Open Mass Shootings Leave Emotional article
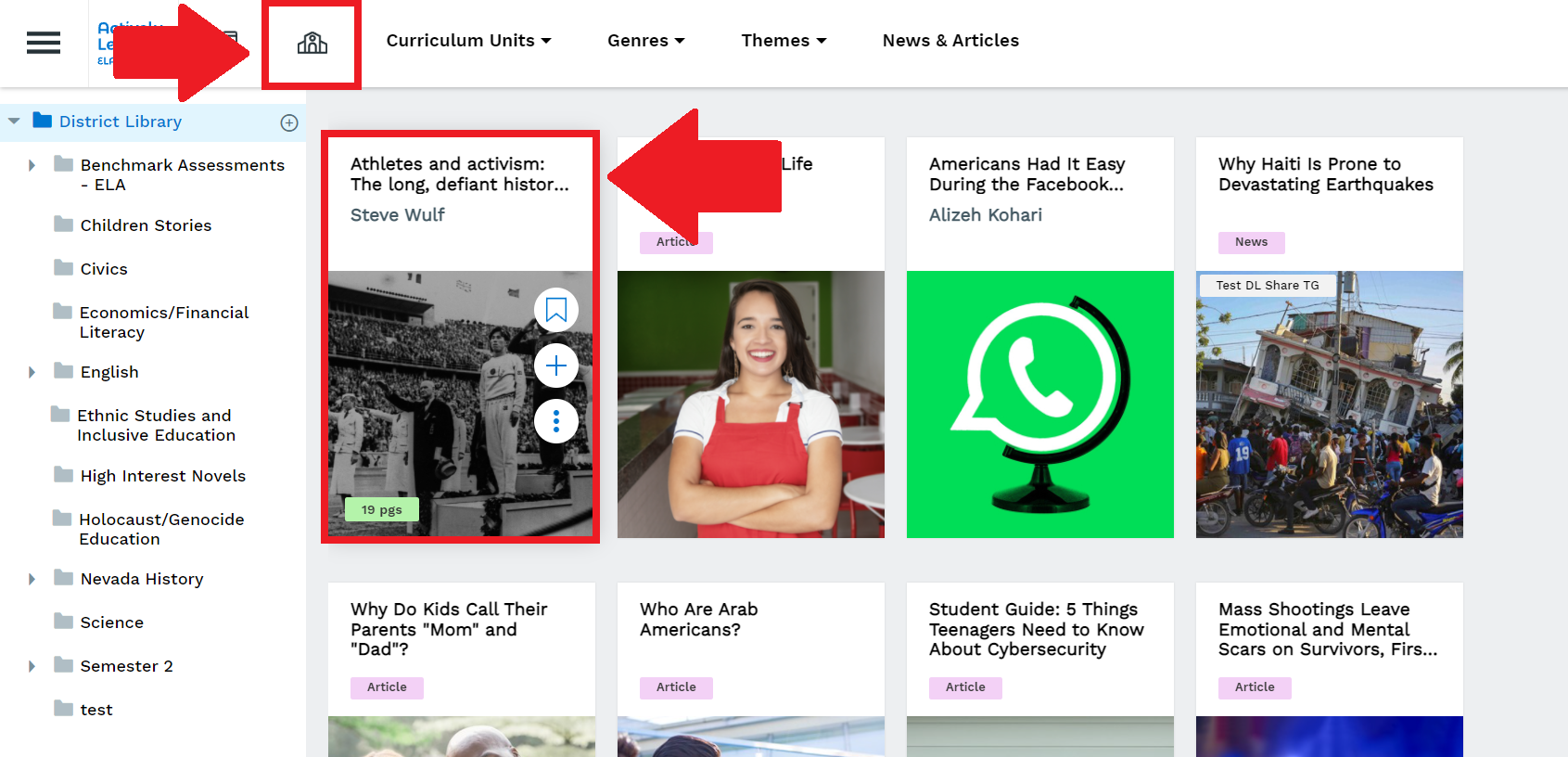Viewport: 1568px width, 757px height. click(x=1328, y=629)
